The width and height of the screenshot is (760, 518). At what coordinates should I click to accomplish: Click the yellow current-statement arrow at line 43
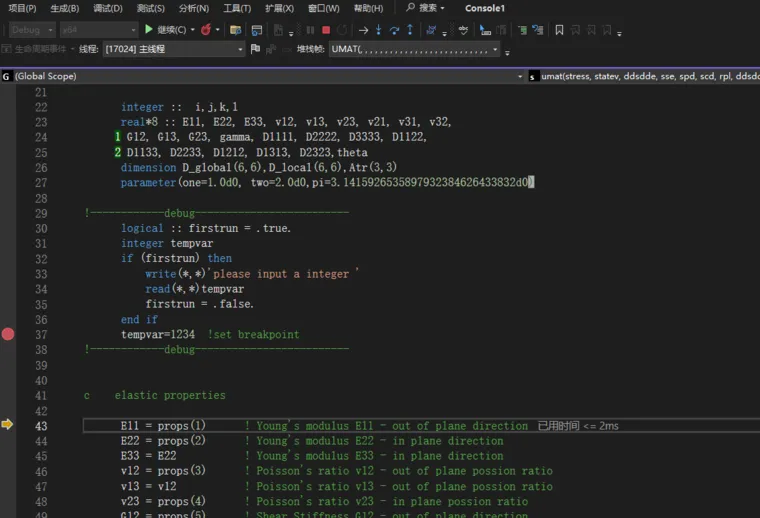pyautogui.click(x=7, y=424)
